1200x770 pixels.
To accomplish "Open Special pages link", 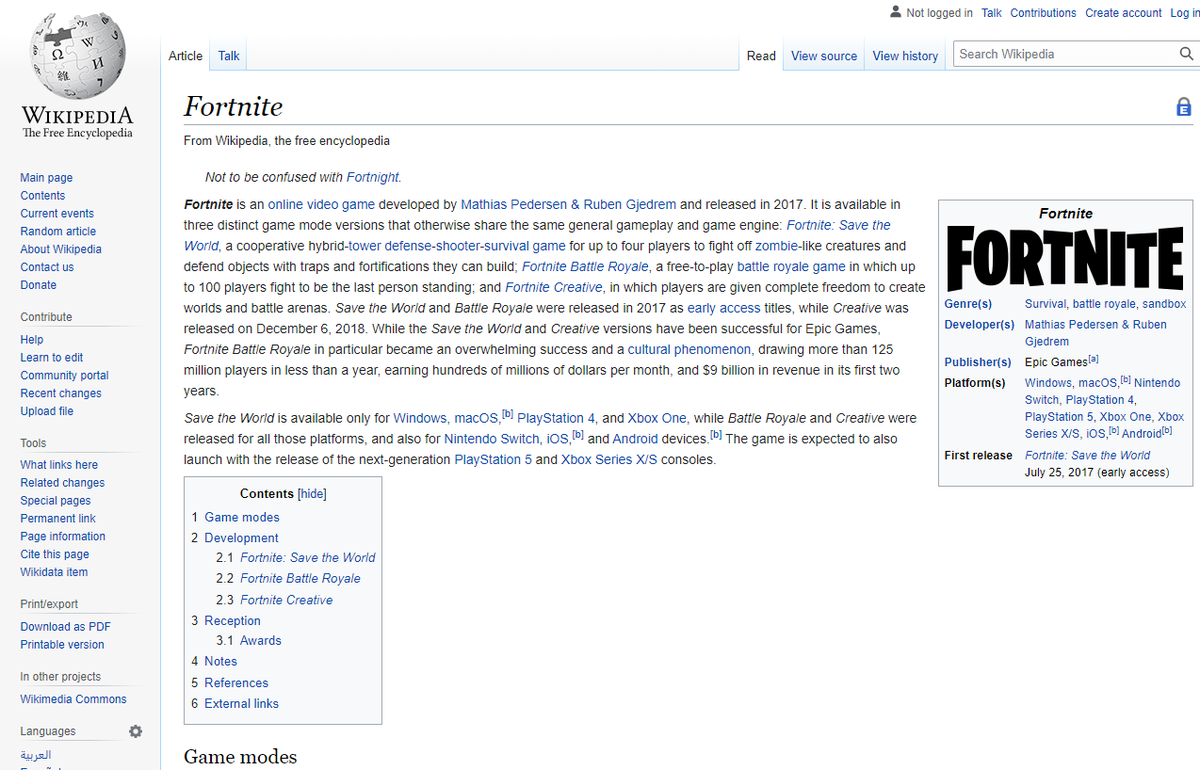I will click(x=55, y=501).
